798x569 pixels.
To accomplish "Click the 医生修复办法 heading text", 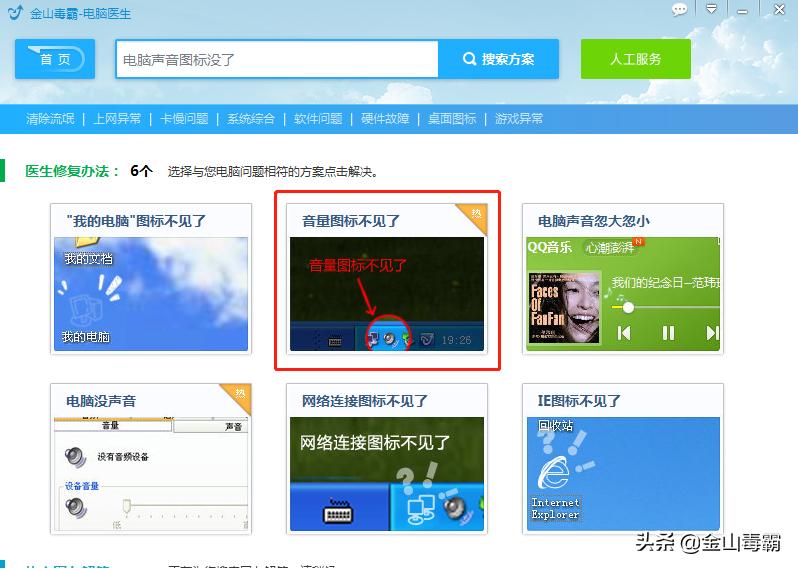I will pyautogui.click(x=72, y=171).
